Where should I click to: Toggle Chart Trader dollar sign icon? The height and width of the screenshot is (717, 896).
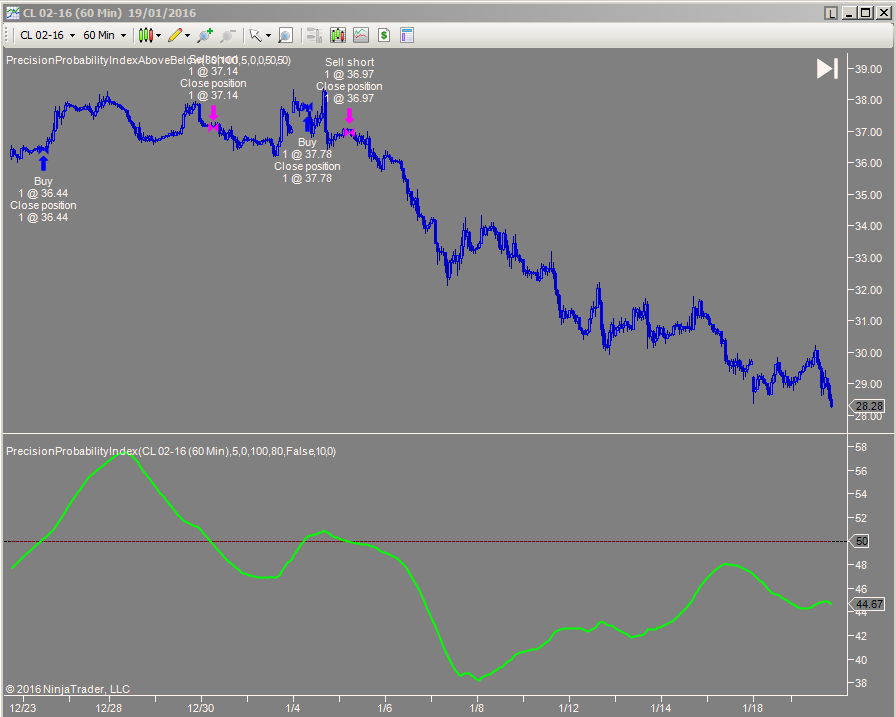click(x=383, y=35)
